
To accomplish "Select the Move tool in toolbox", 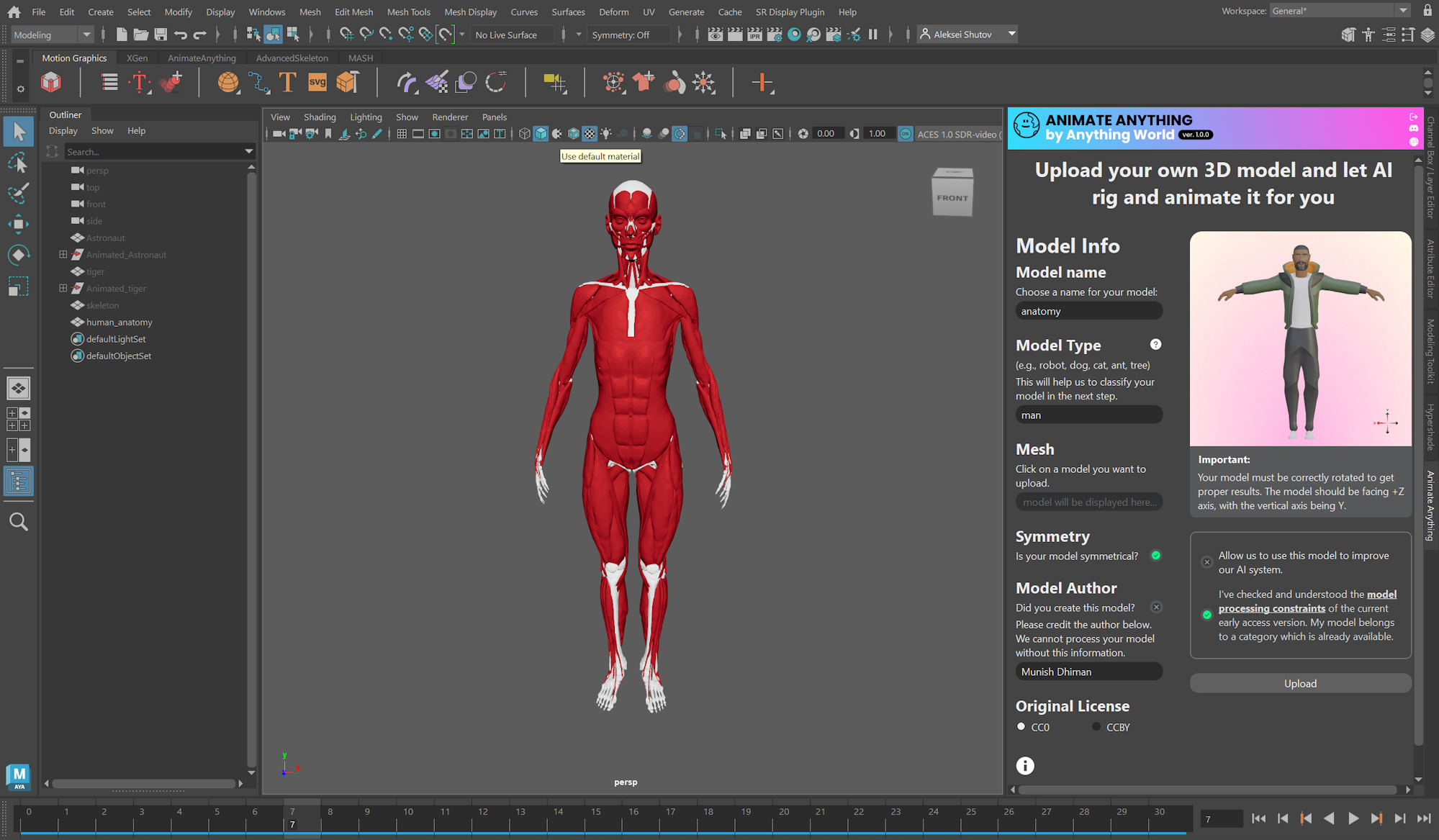I will click(18, 224).
